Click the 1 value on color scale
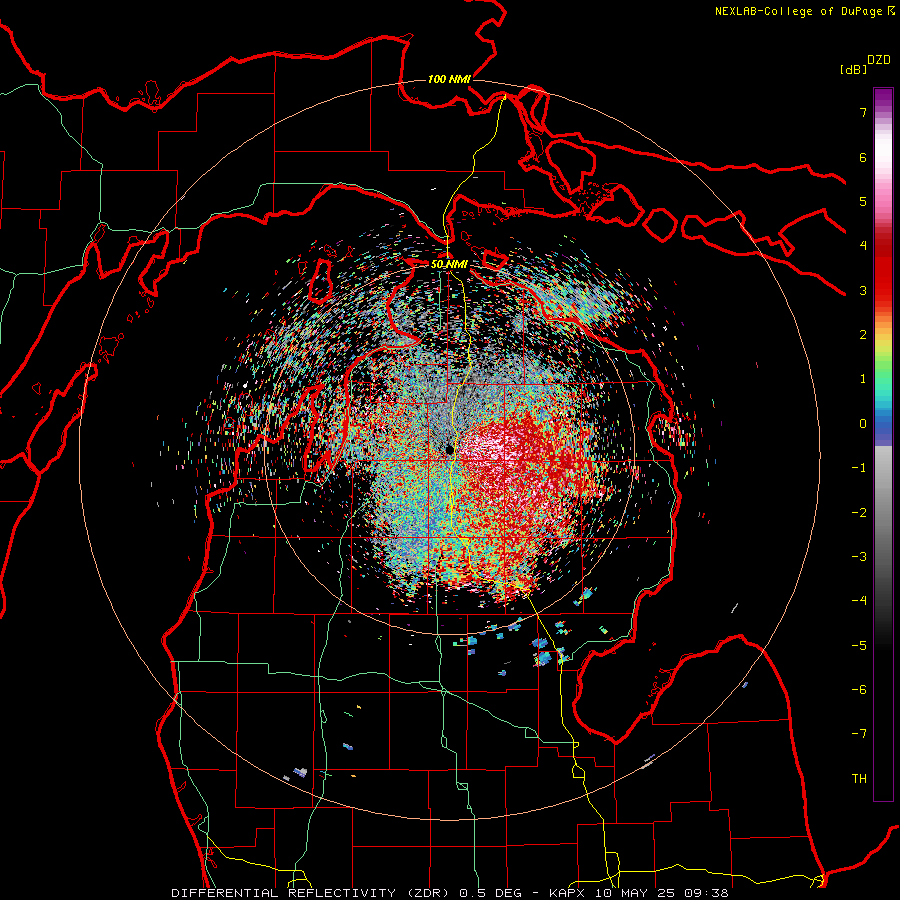This screenshot has width=900, height=900. coord(863,379)
